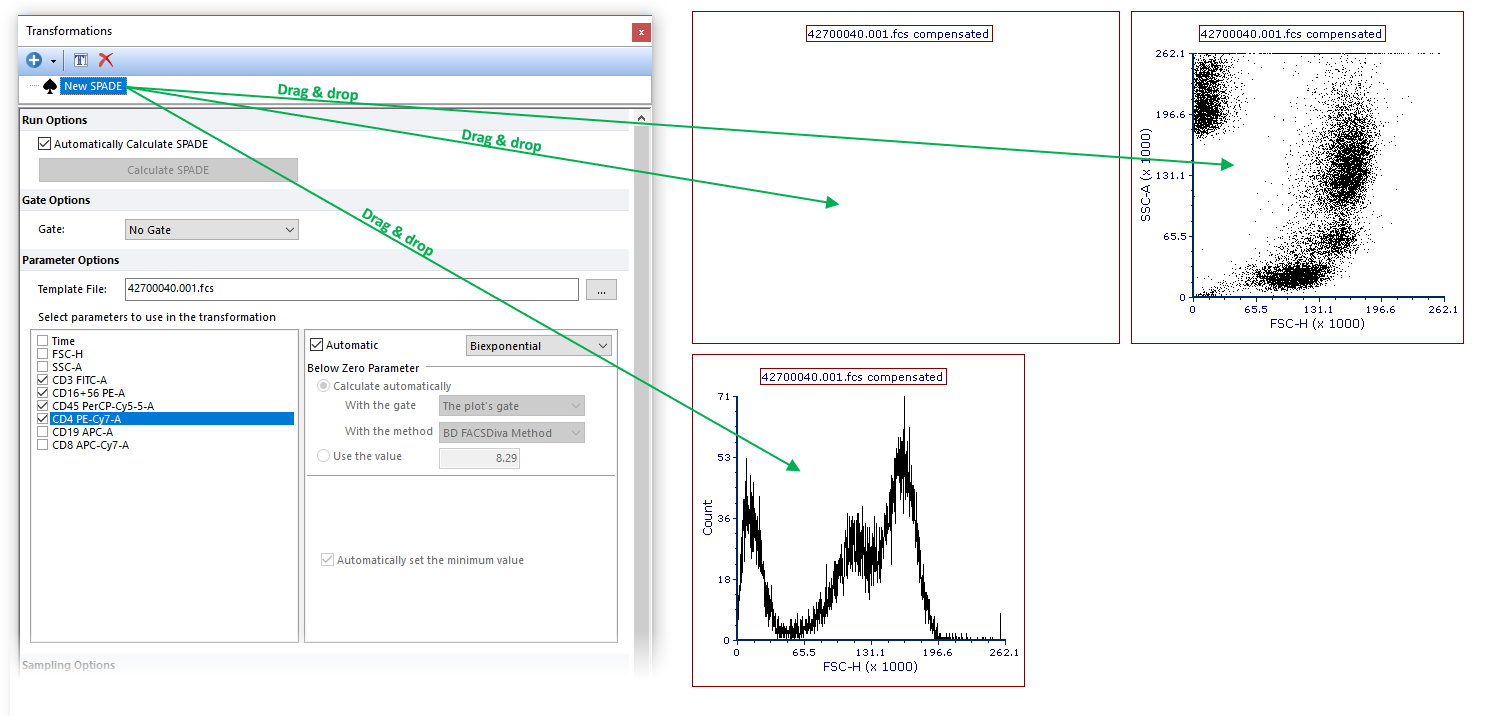Select the Use the value radio button
1488x716 pixels.
tap(323, 456)
